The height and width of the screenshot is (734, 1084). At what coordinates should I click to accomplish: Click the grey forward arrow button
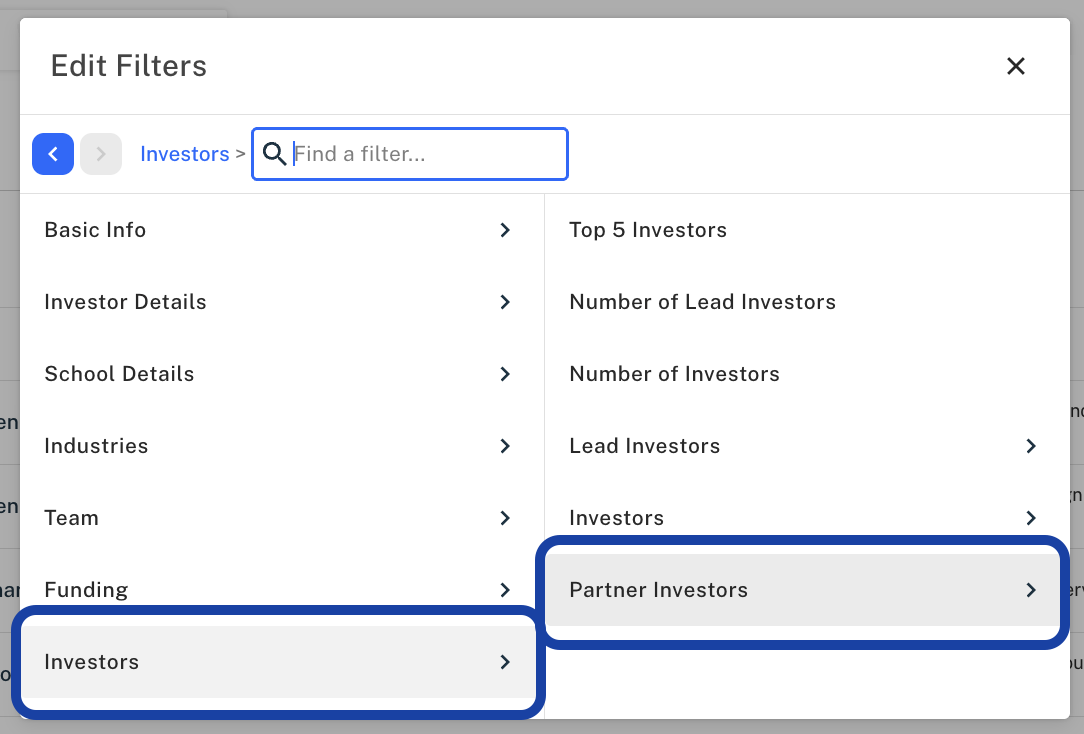click(101, 154)
